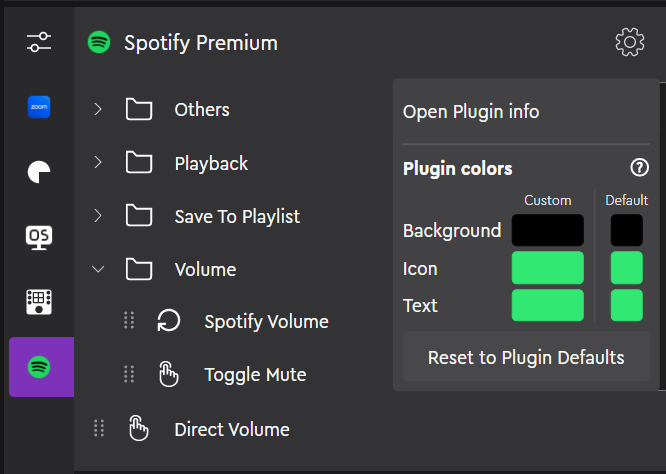Open the settings gear icon

point(629,42)
